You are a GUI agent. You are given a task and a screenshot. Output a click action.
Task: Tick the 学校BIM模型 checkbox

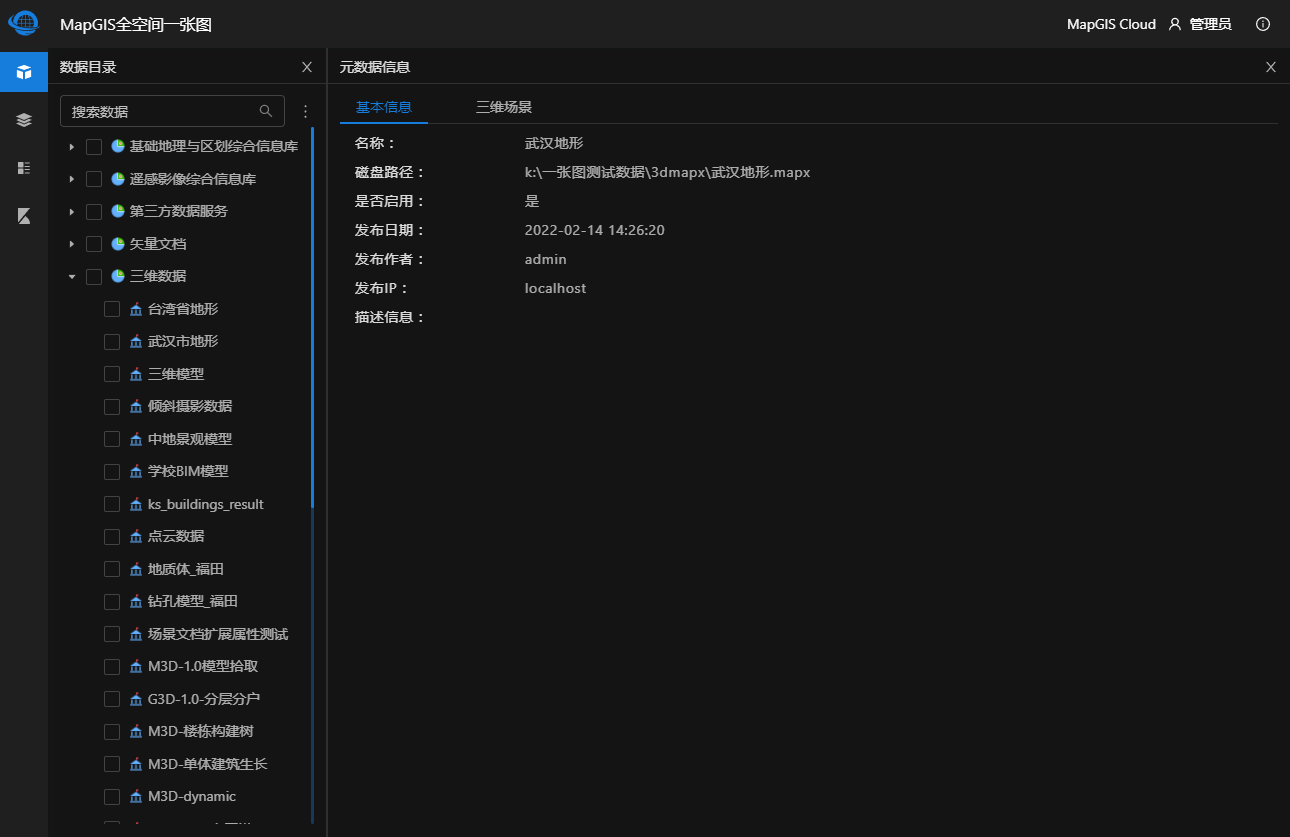pyautogui.click(x=112, y=471)
